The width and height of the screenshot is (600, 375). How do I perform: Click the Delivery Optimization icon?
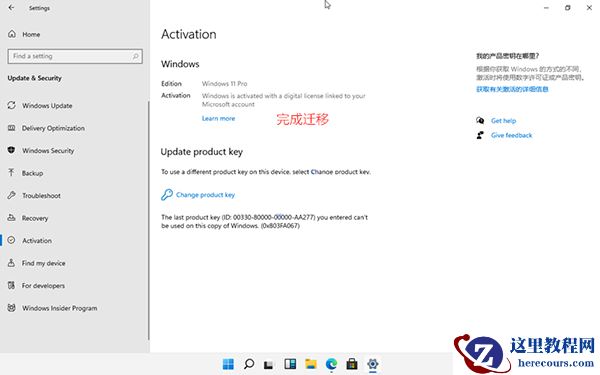[11, 128]
